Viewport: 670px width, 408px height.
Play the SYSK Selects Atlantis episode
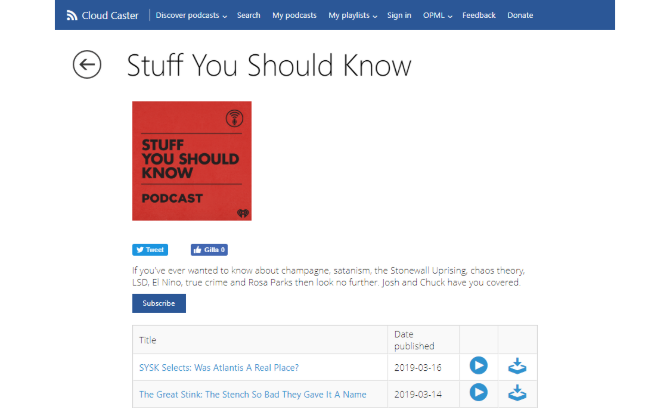coord(478,366)
